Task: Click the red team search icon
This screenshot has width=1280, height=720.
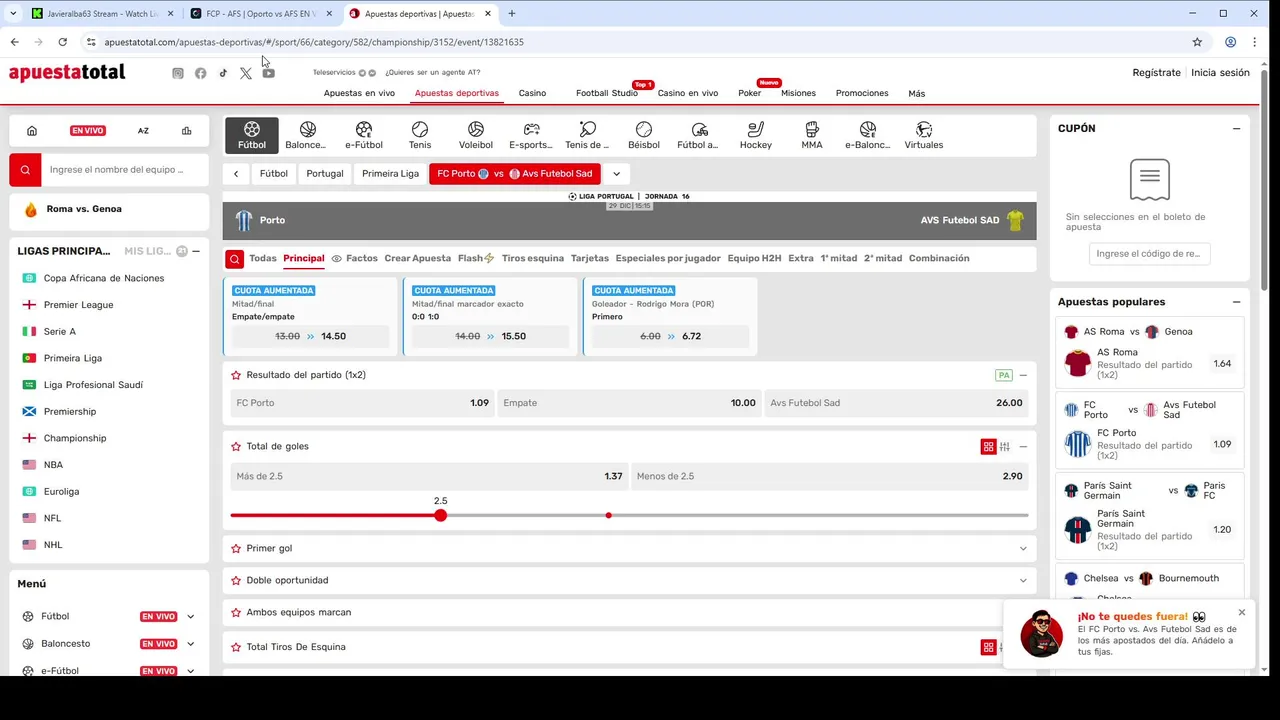Action: (26, 170)
